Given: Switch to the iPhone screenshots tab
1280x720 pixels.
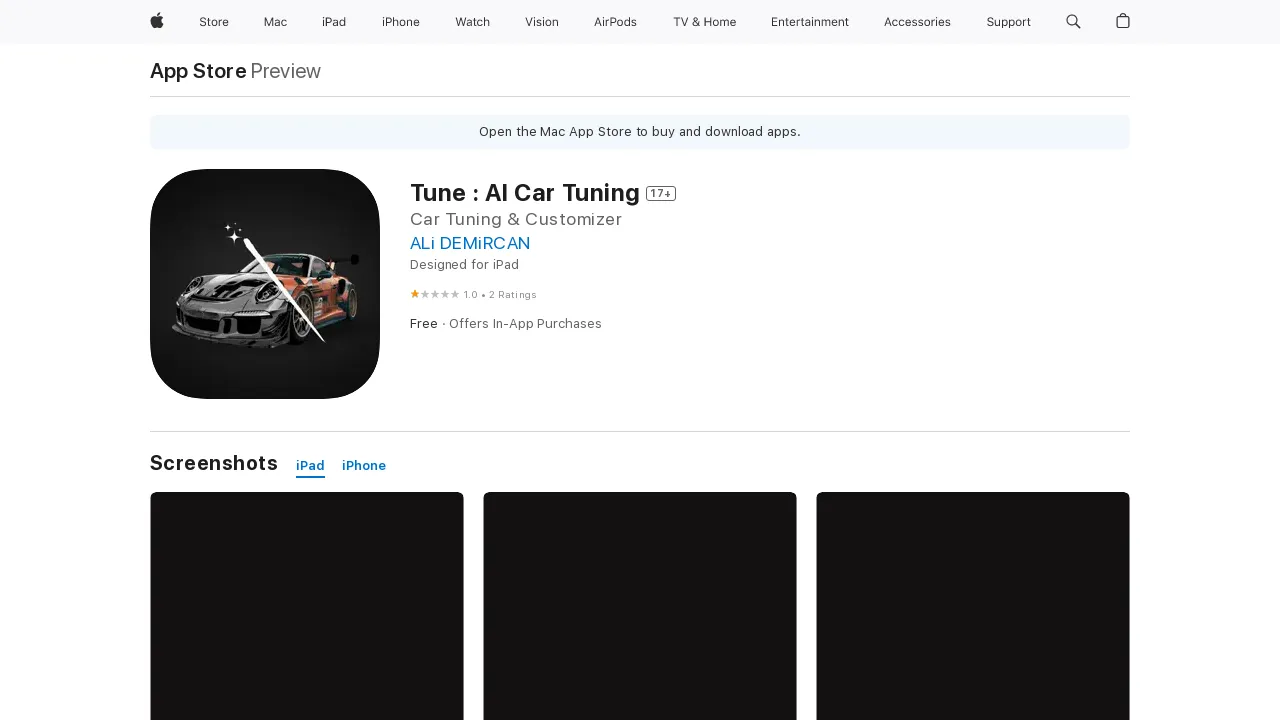Looking at the screenshot, I should (x=363, y=465).
